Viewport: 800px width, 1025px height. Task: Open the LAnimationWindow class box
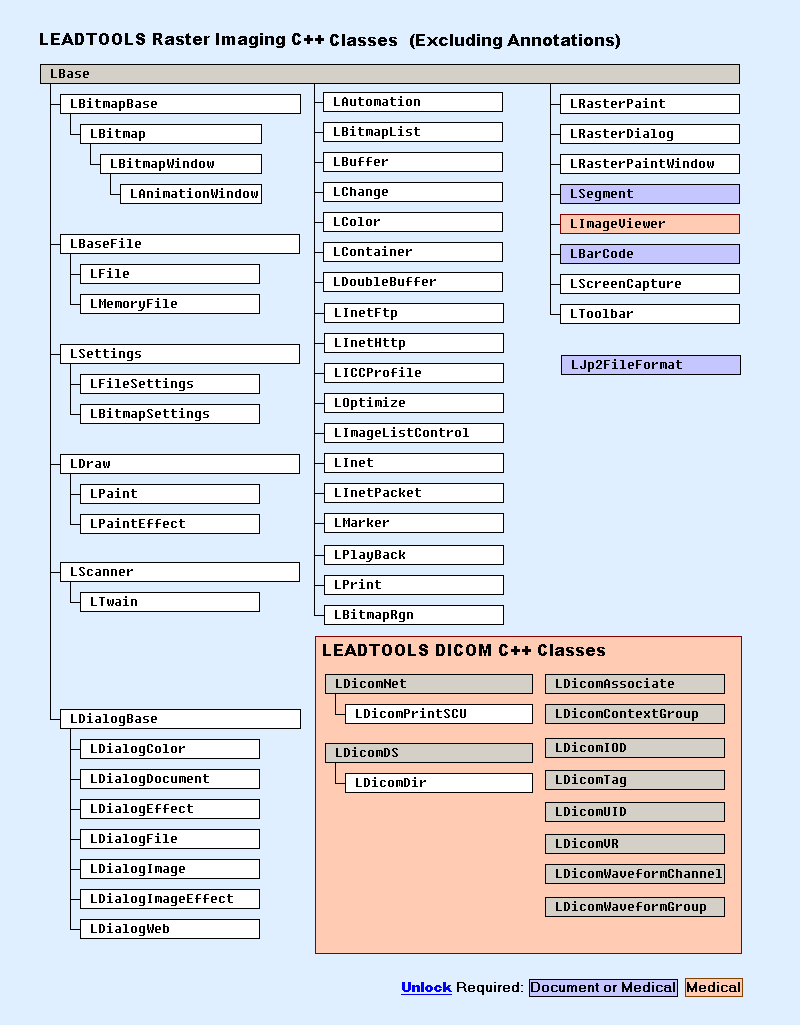[191, 194]
